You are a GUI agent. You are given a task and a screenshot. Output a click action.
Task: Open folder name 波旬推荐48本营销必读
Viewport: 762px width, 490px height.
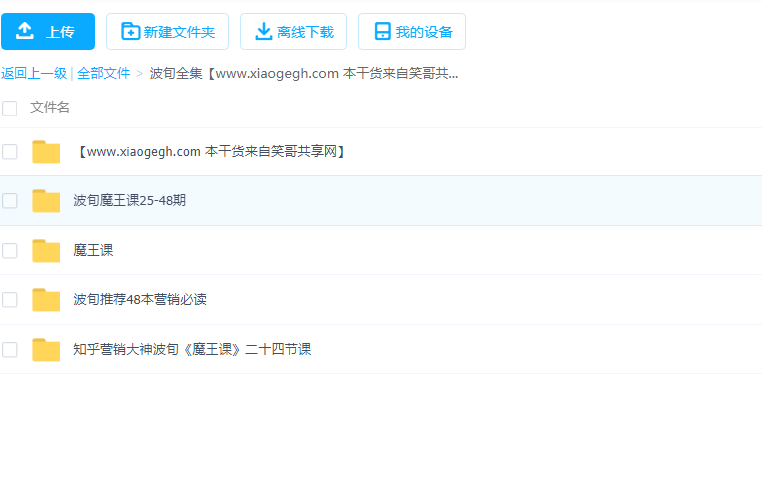[140, 299]
